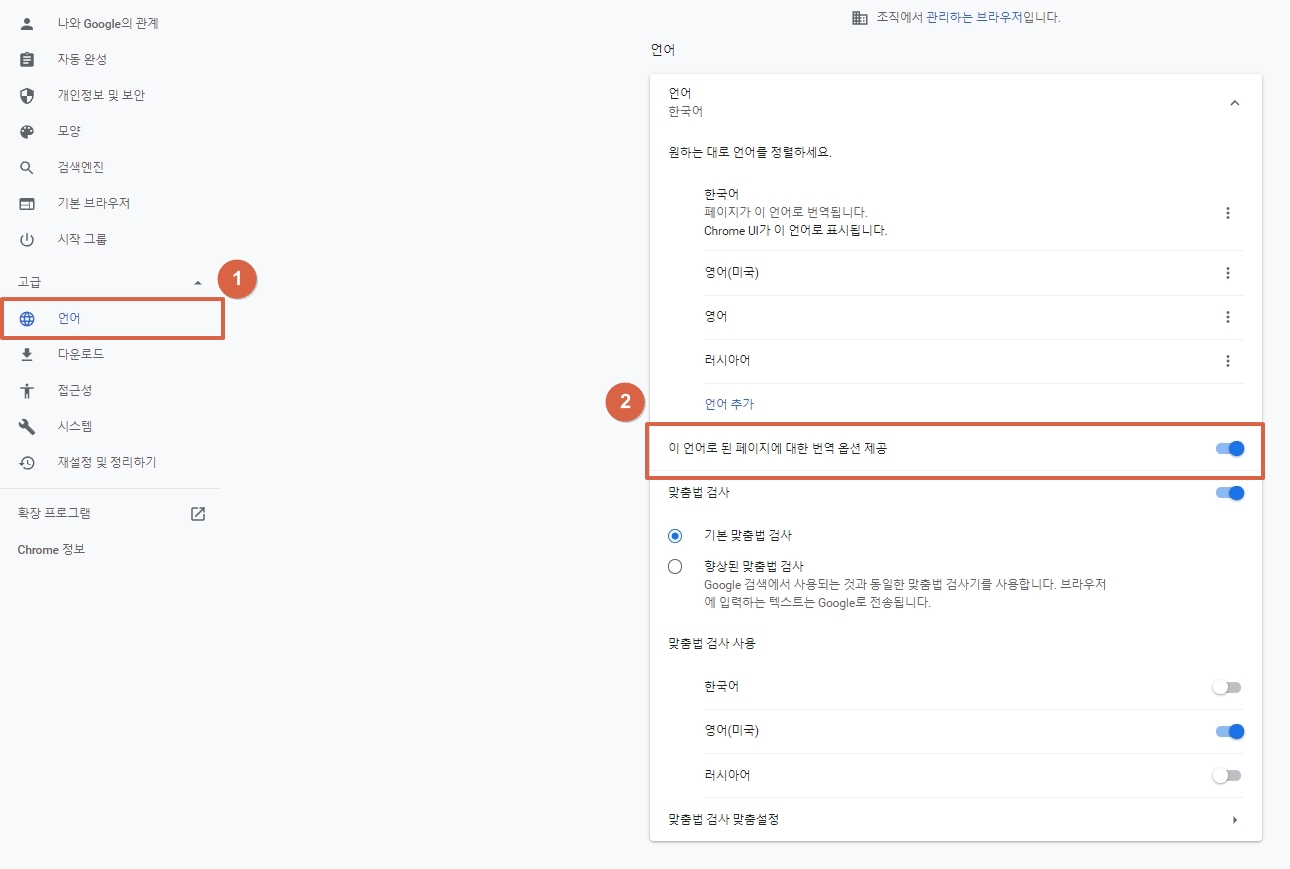The height and width of the screenshot is (869, 1290).
Task: Click the external link icon next to 확장 프로그램
Action: (198, 514)
